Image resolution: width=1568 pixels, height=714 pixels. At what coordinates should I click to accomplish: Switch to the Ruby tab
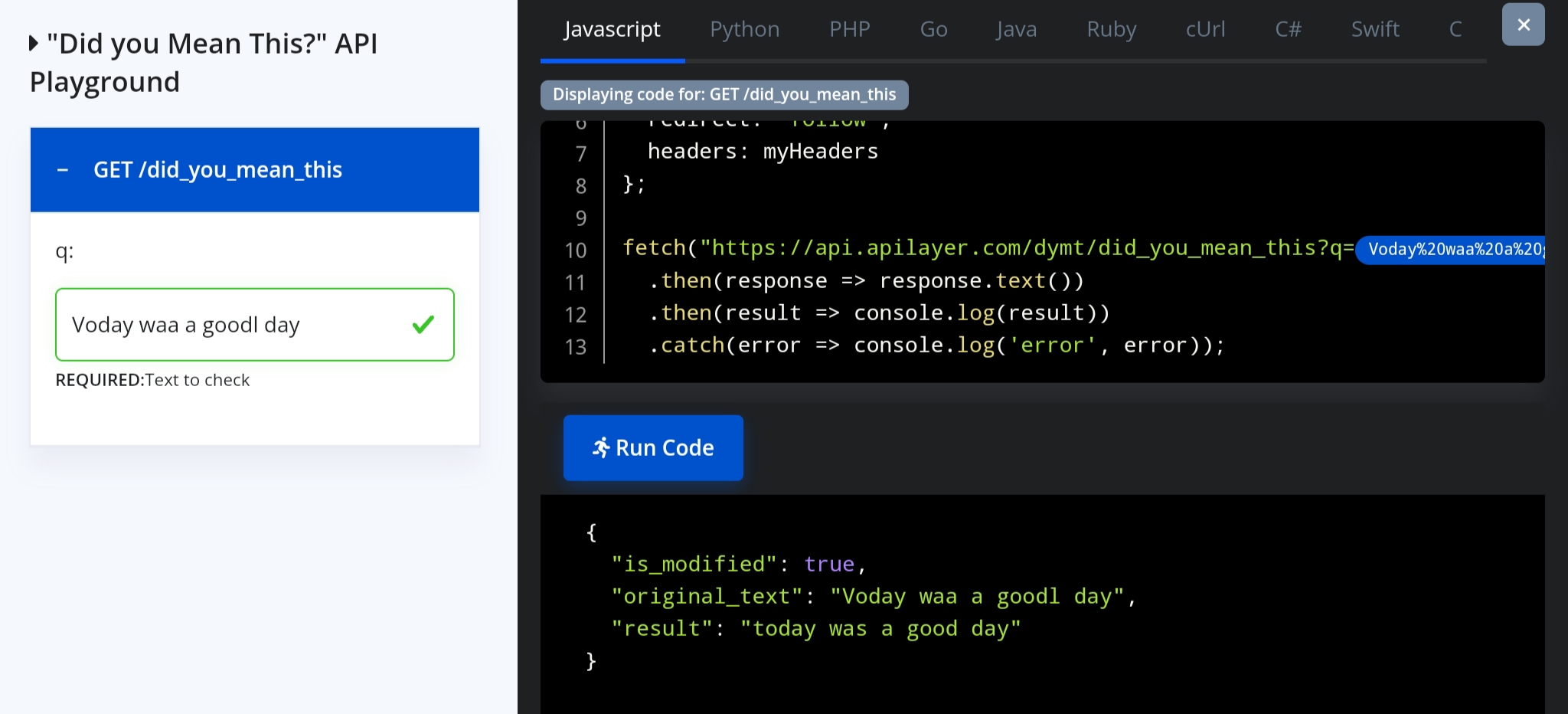click(1112, 29)
